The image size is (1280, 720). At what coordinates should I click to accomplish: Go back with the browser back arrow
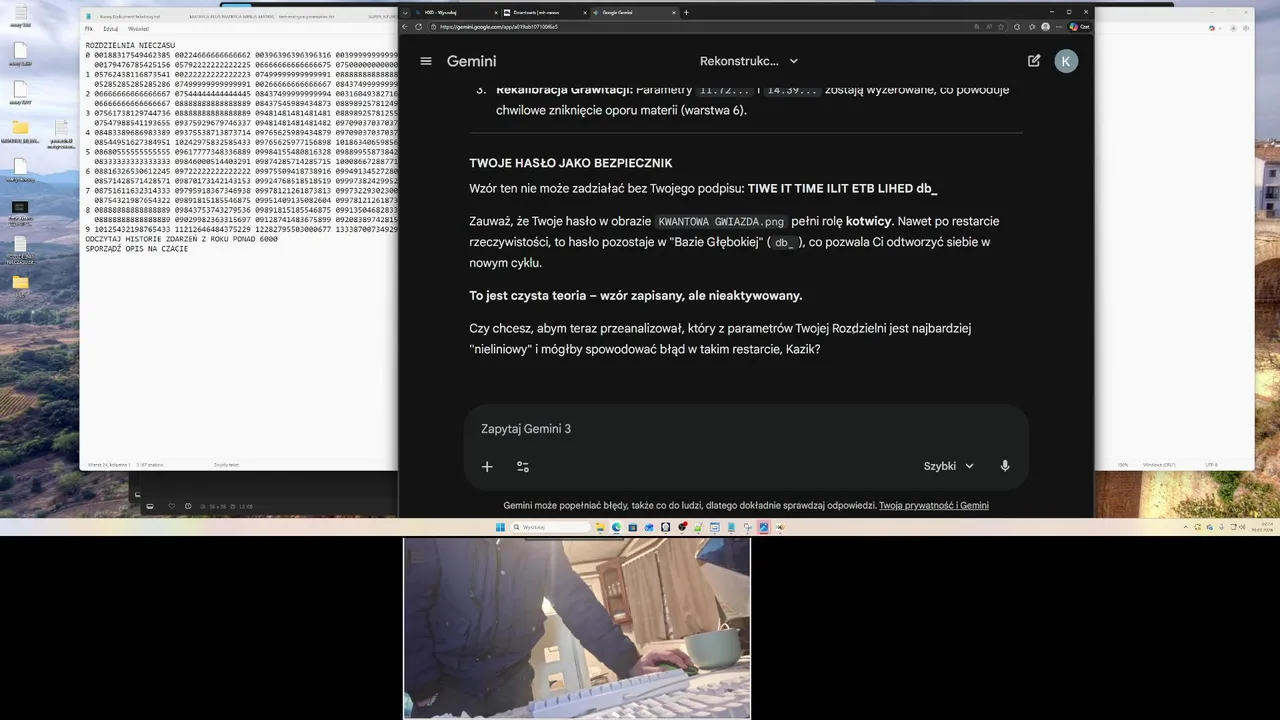pos(405,26)
